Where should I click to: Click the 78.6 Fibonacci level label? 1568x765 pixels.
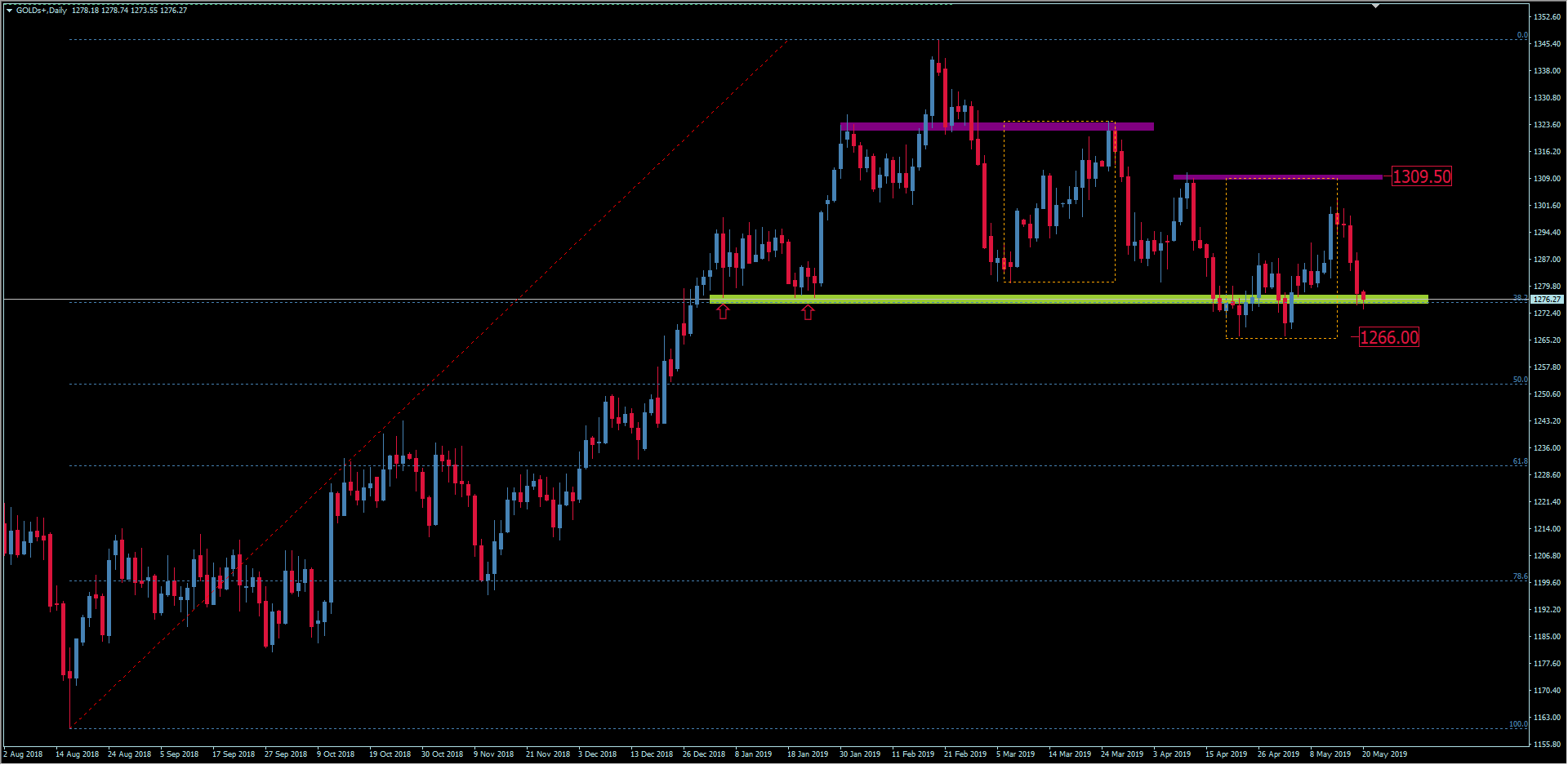pos(1519,576)
